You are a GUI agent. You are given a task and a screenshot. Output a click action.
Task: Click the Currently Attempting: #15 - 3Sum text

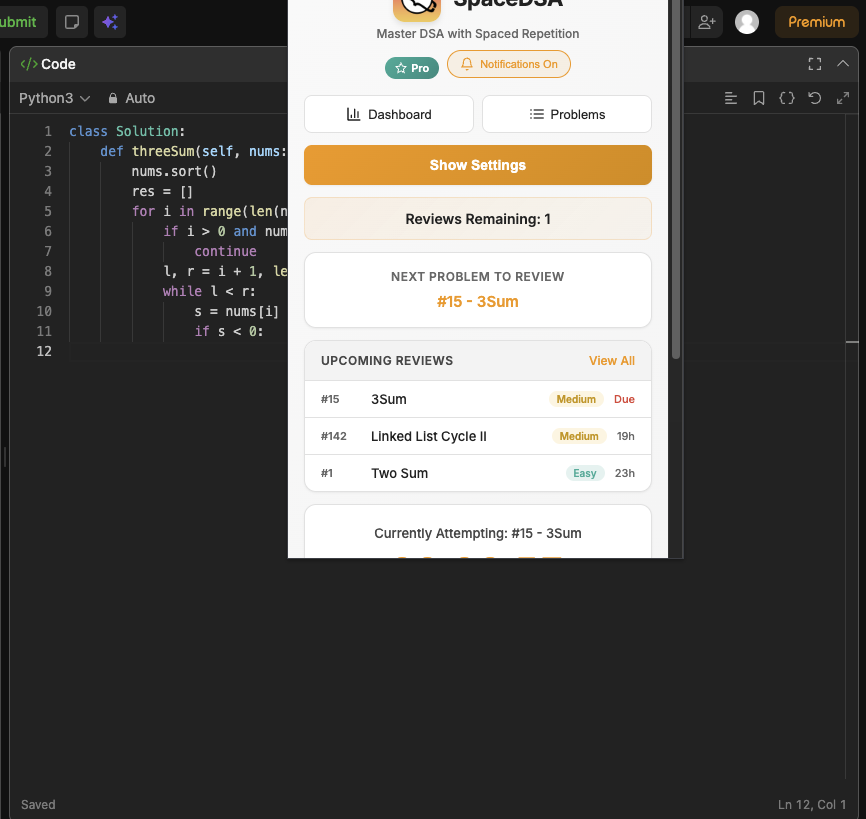click(x=478, y=533)
